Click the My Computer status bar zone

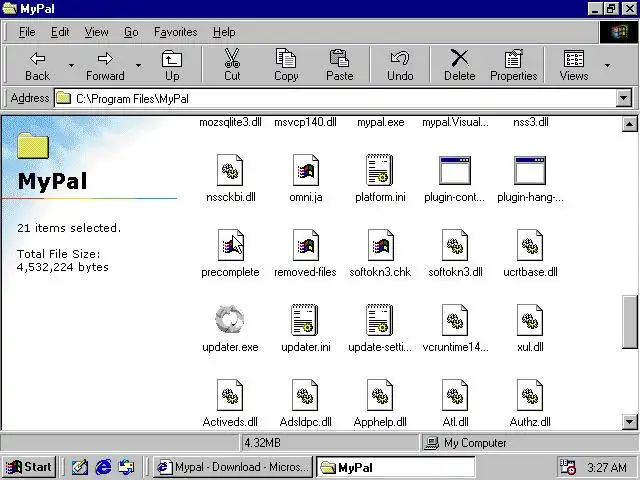pyautogui.click(x=529, y=443)
